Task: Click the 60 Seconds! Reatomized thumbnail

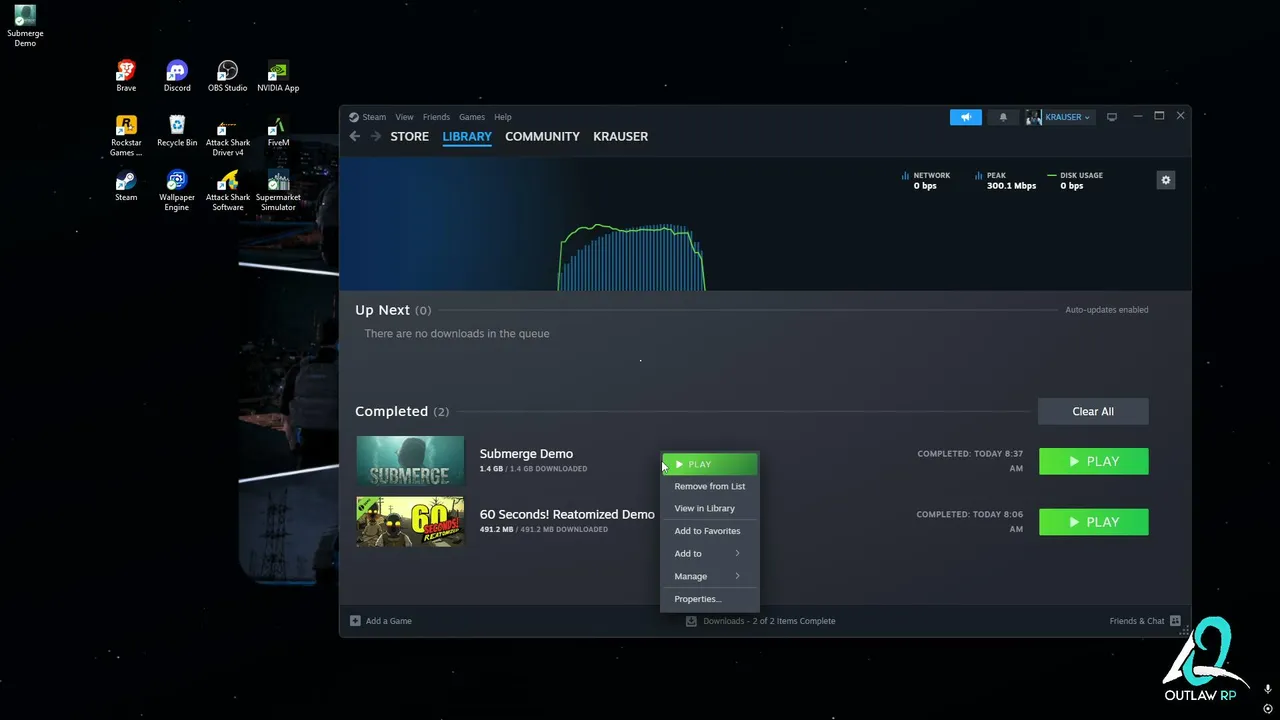Action: [x=410, y=522]
